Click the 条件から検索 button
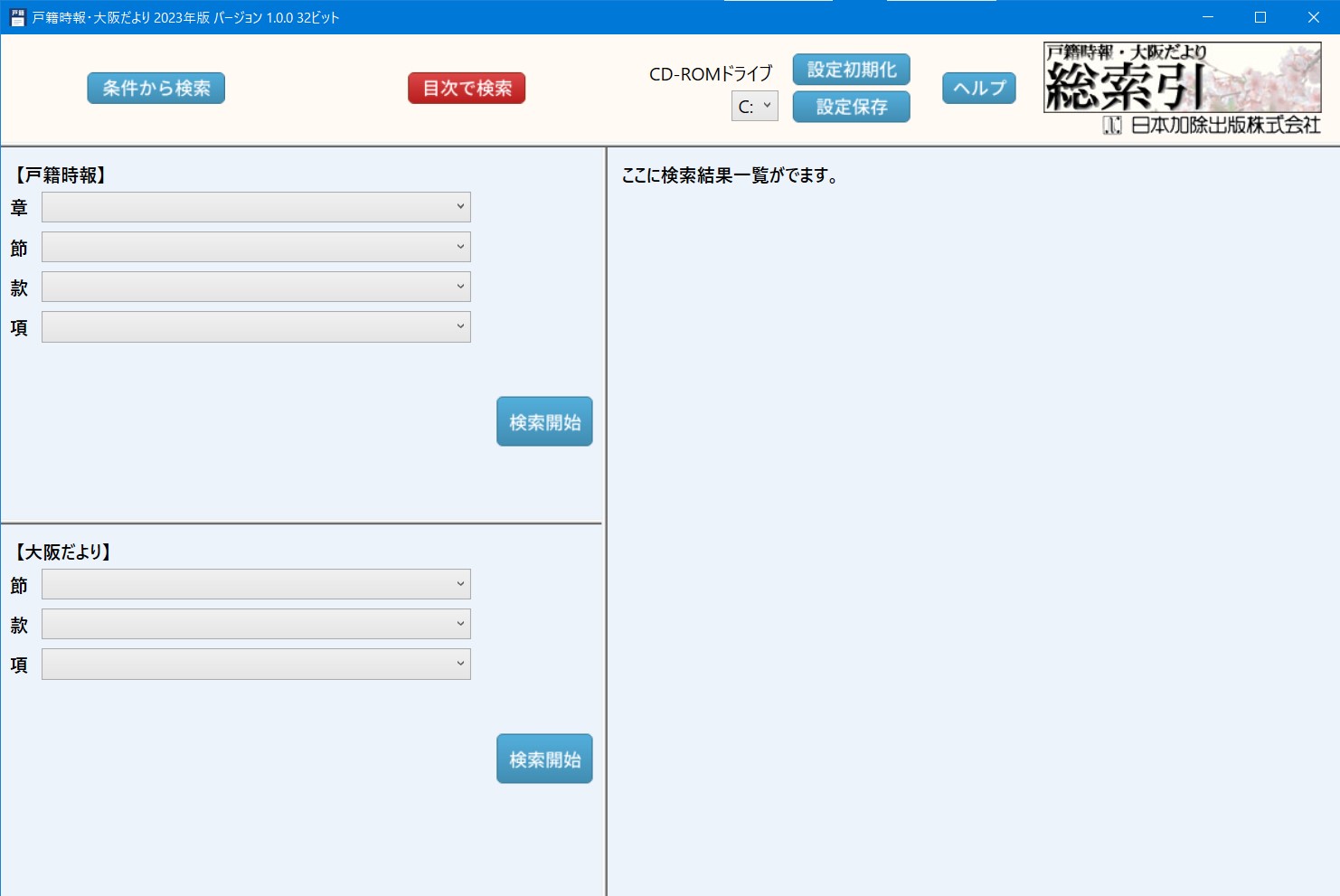The width and height of the screenshot is (1340, 896). tap(156, 89)
